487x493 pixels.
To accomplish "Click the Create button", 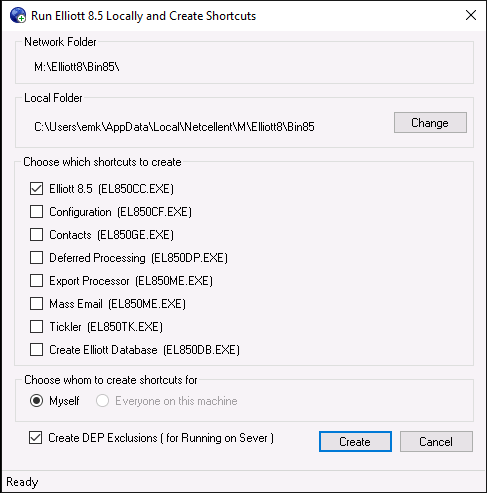I will click(x=355, y=442).
